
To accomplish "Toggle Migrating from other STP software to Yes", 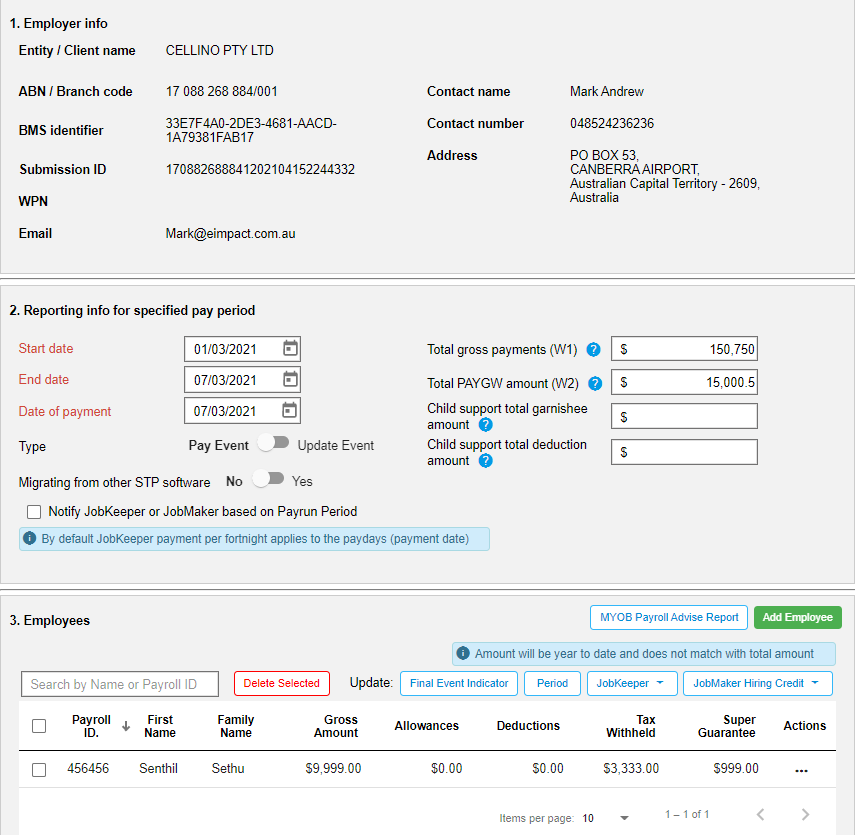I will [270, 479].
